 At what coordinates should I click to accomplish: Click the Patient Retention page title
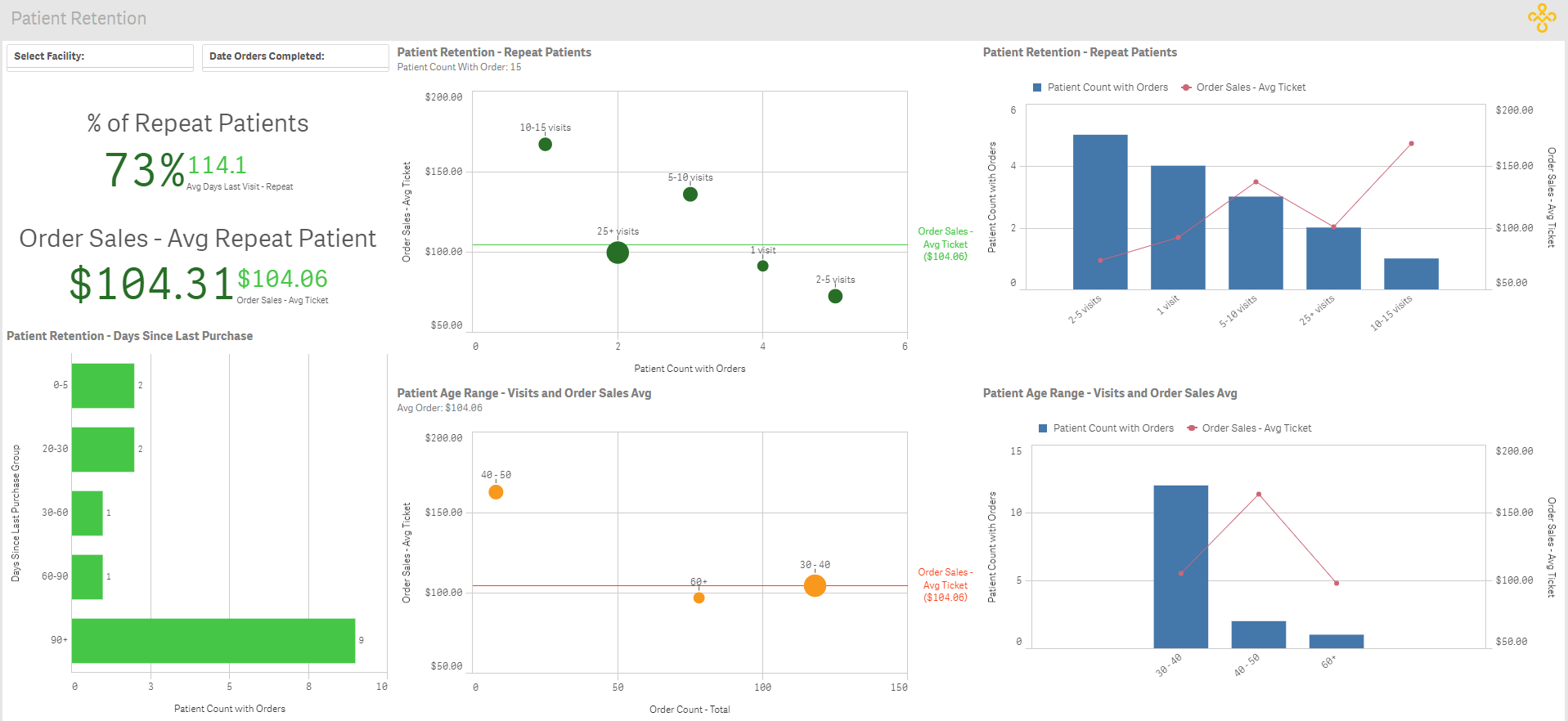[79, 18]
